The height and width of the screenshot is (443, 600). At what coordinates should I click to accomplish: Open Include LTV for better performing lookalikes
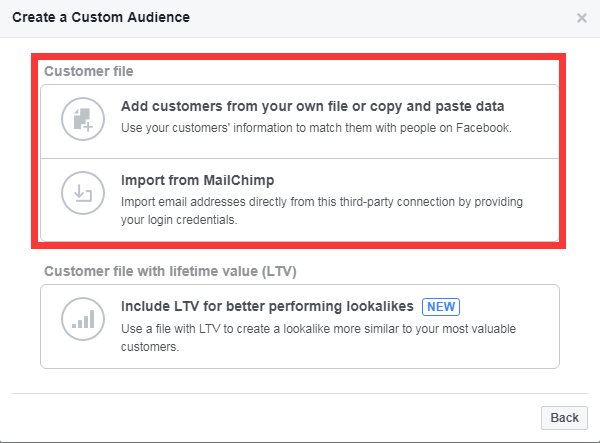(x=300, y=326)
